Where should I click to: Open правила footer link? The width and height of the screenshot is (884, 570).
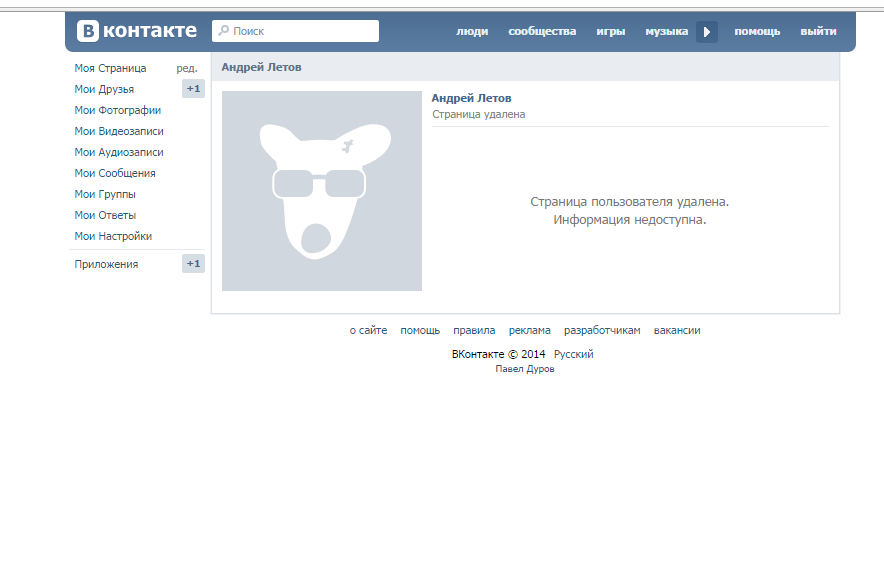pos(474,330)
